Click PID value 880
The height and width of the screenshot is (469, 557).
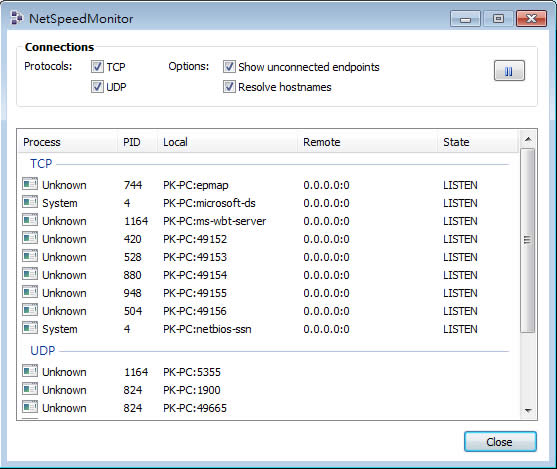click(133, 275)
